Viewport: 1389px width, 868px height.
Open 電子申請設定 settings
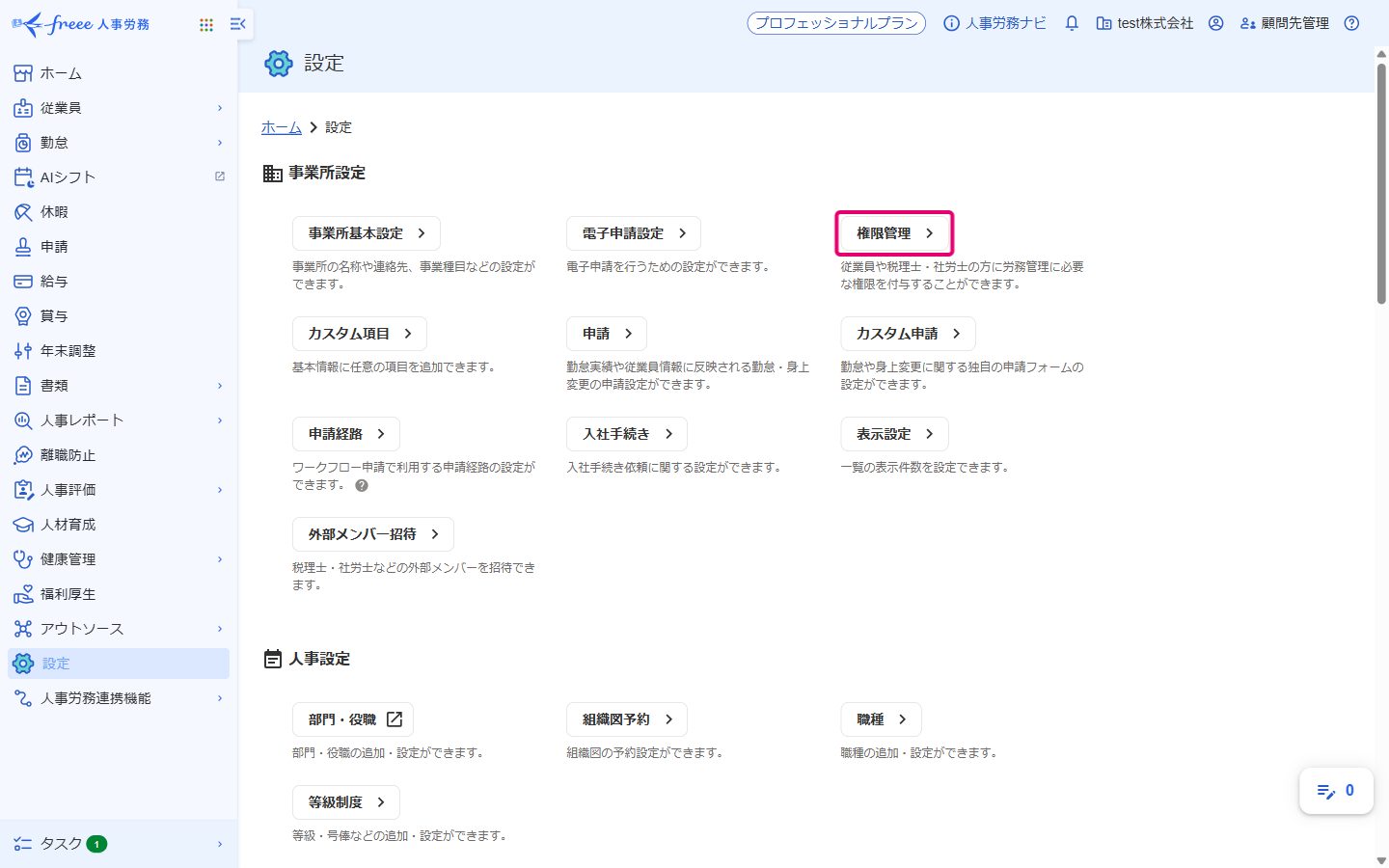tap(634, 233)
